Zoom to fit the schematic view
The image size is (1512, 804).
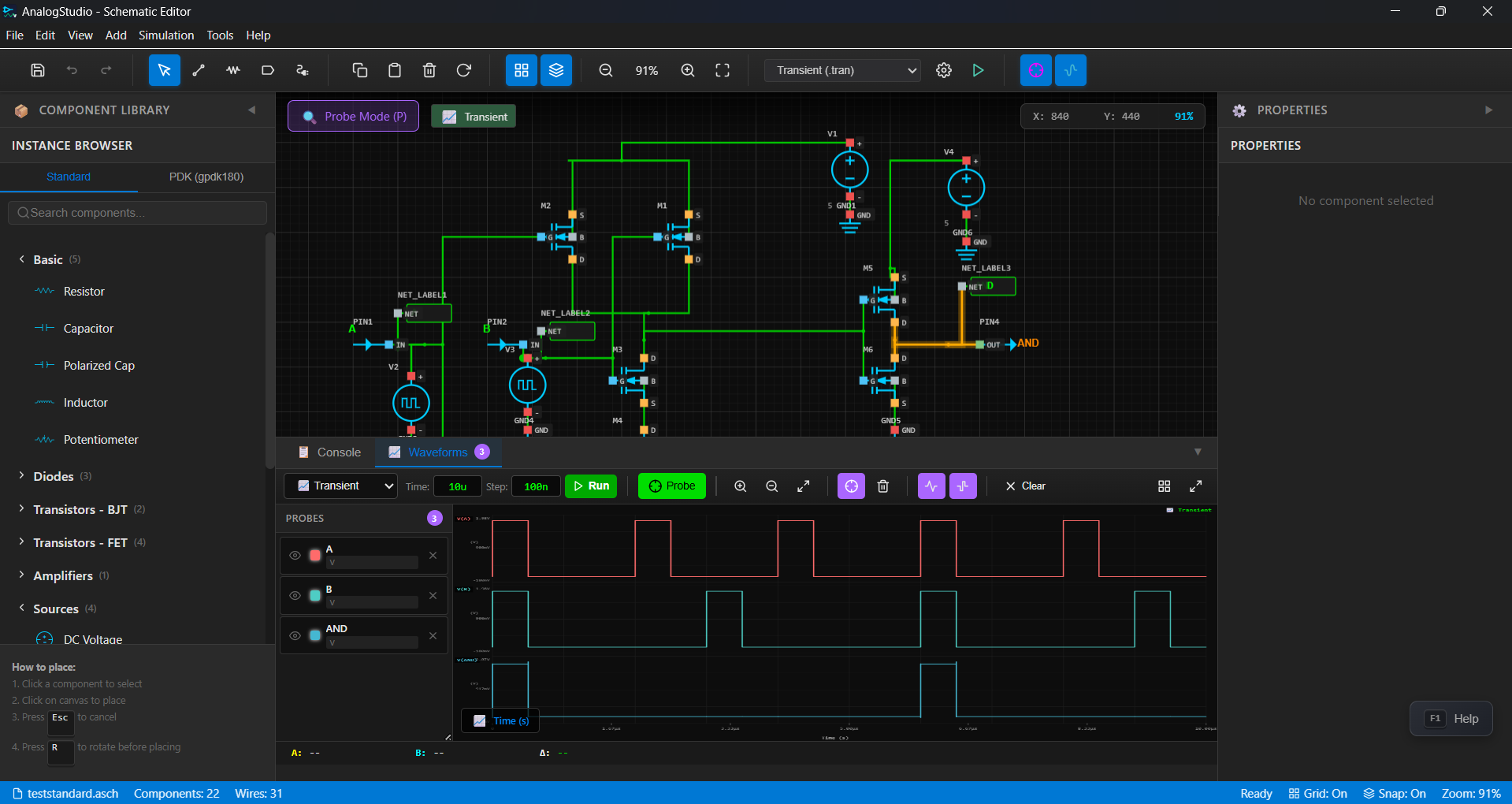point(722,70)
